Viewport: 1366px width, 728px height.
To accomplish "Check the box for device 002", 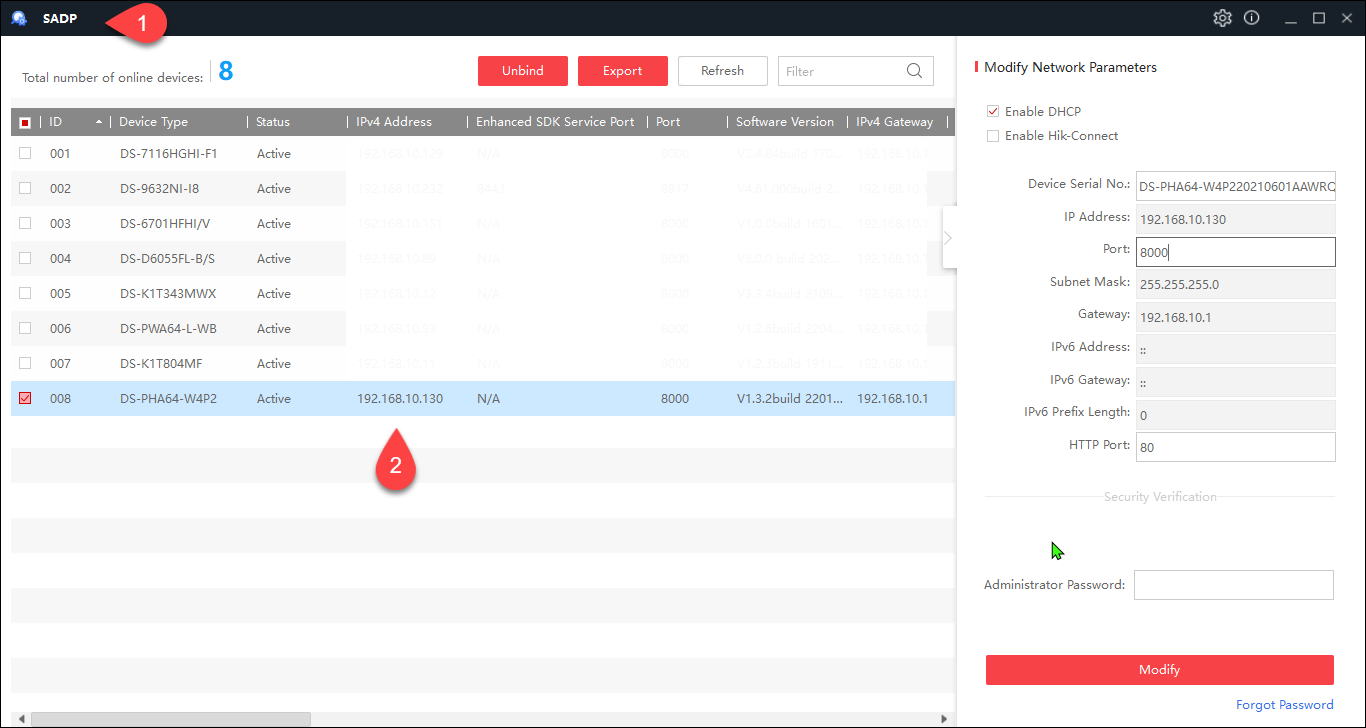I will [25, 188].
